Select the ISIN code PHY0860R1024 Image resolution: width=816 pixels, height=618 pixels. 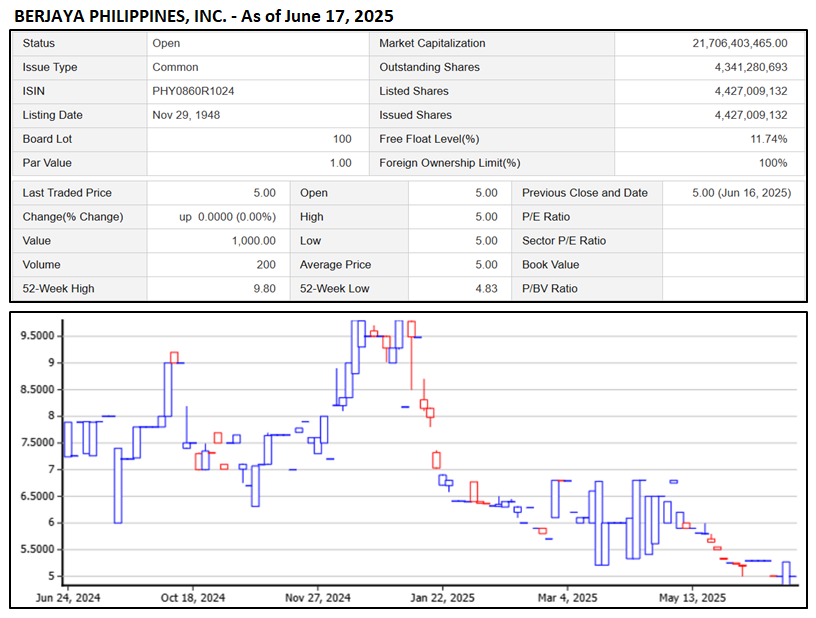193,91
